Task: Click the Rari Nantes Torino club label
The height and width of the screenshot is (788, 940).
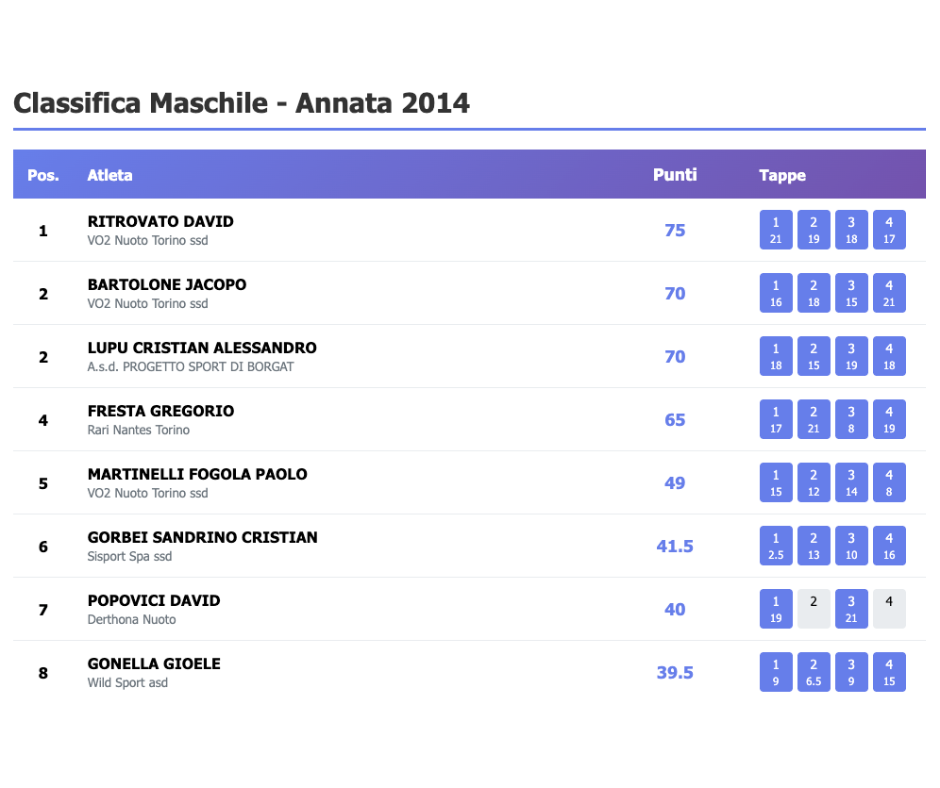Action: [x=138, y=430]
